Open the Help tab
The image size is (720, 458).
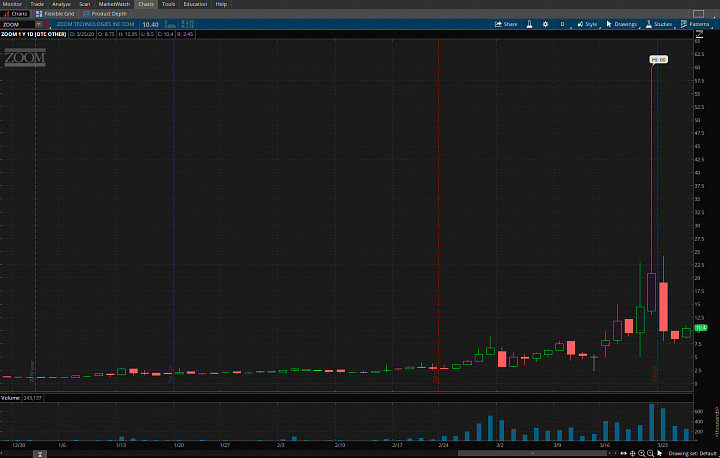tap(221, 4)
